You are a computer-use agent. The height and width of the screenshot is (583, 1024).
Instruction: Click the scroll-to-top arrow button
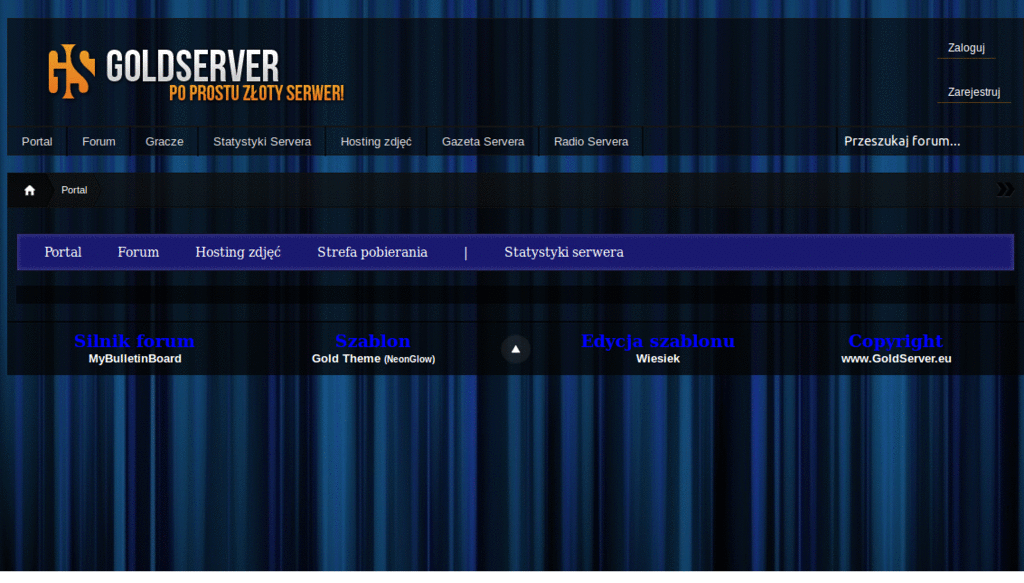[x=515, y=349]
